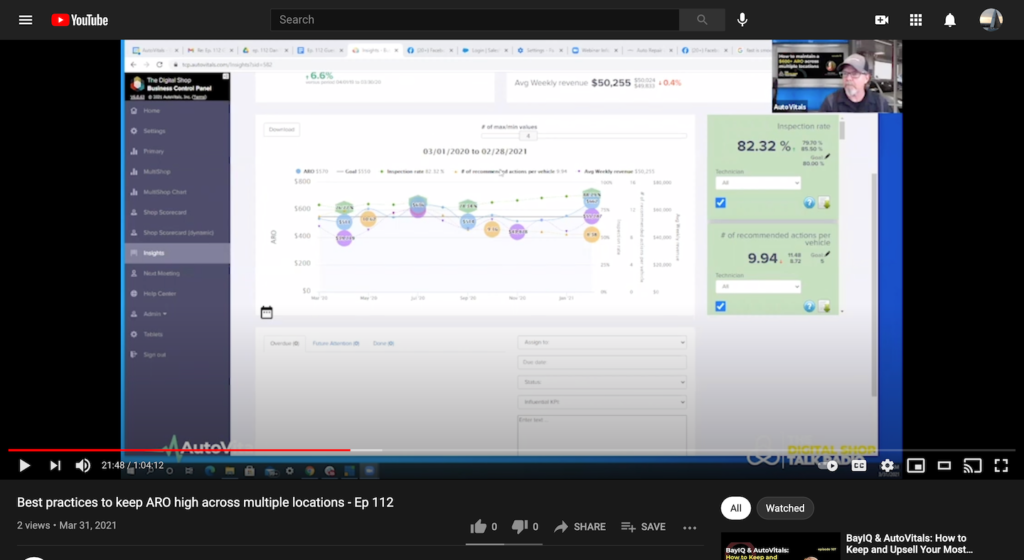Image resolution: width=1024 pixels, height=560 pixels.
Task: Open the Assign to dropdown
Action: click(602, 342)
